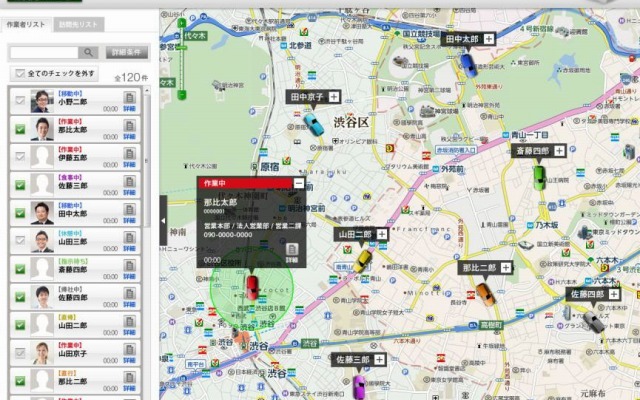Open the document icon in 山田京子 row
This screenshot has height=400, width=640.
tap(129, 349)
